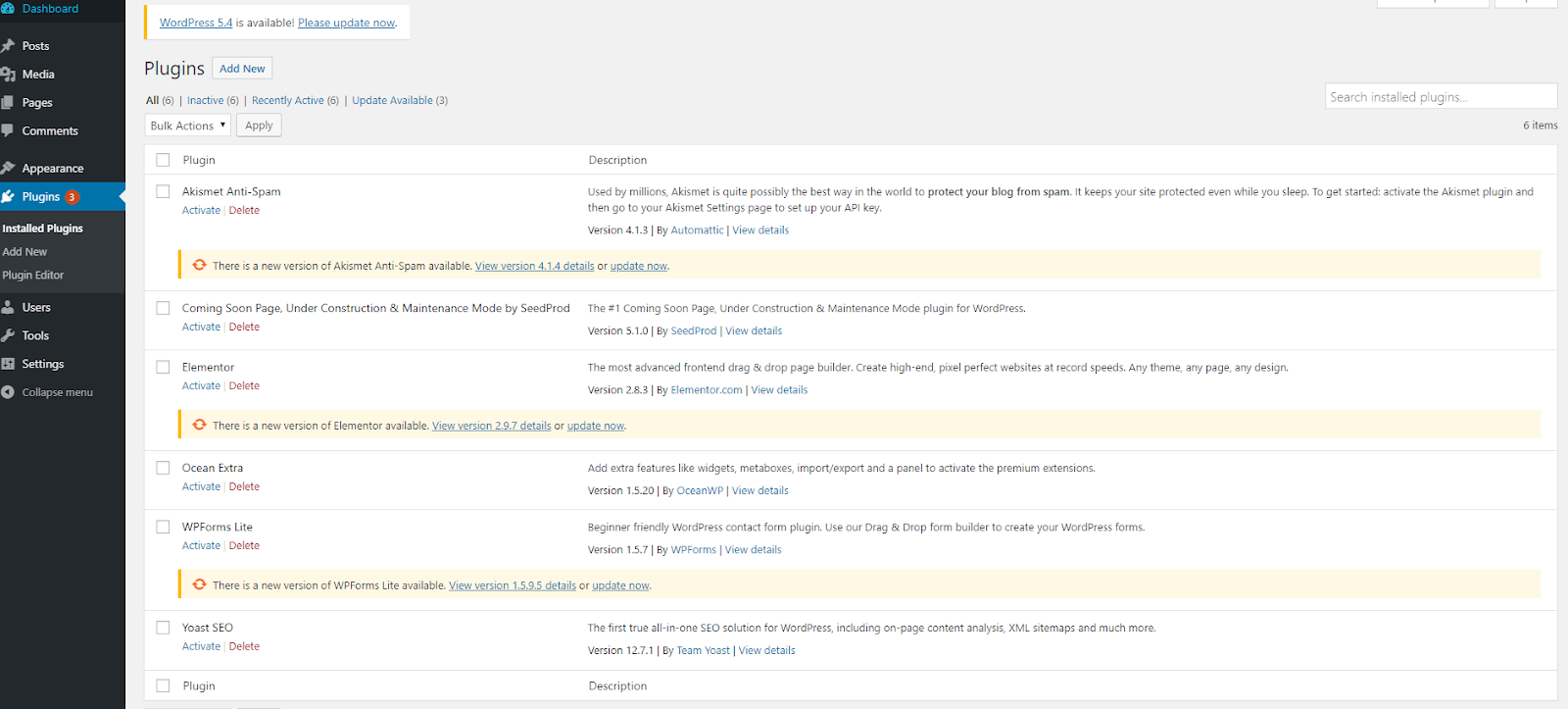The width and height of the screenshot is (1568, 709).
Task: Check the Ocean Extra plugin checkbox
Action: coord(163,468)
